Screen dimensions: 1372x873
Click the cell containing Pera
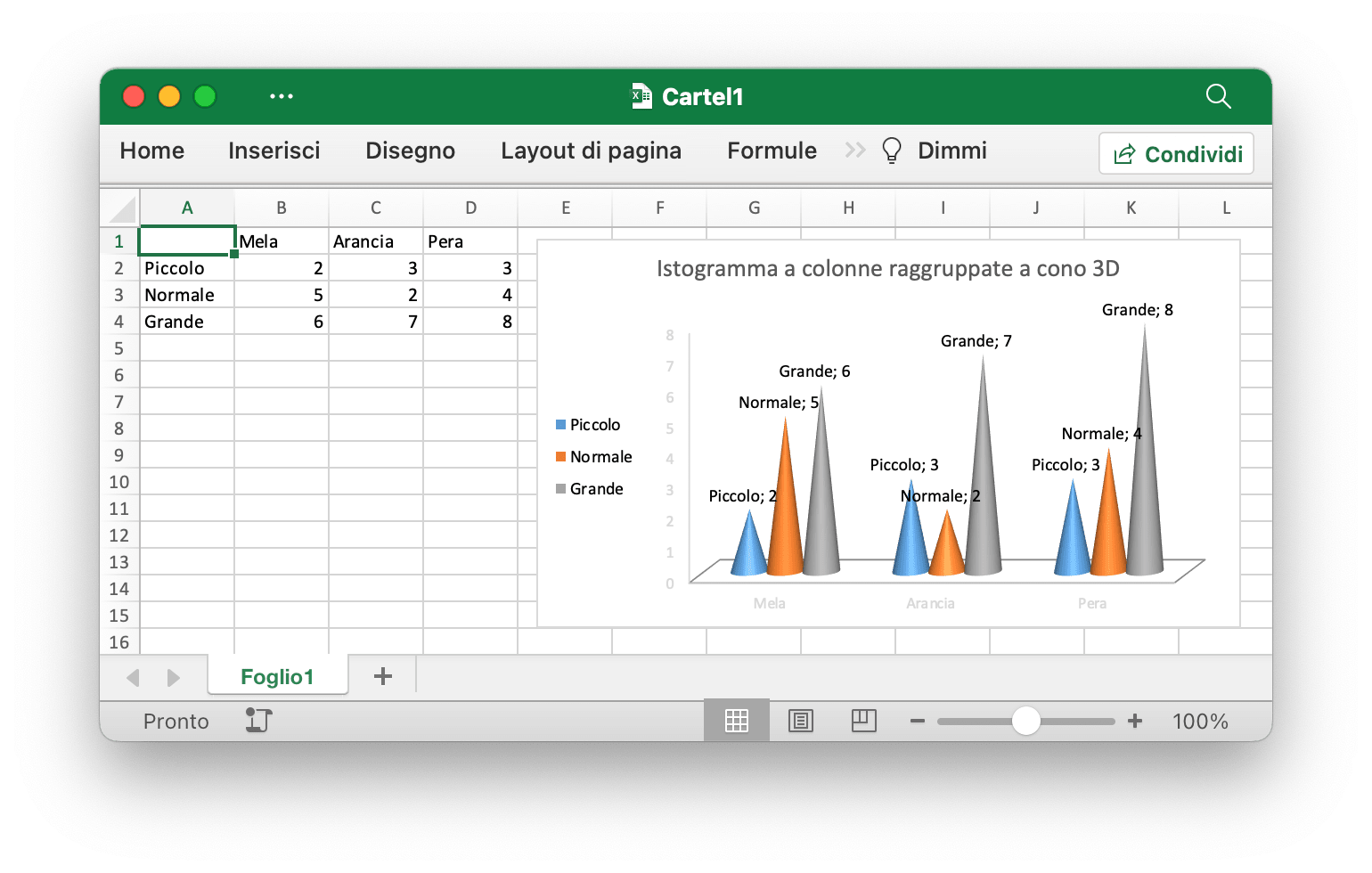click(x=470, y=241)
